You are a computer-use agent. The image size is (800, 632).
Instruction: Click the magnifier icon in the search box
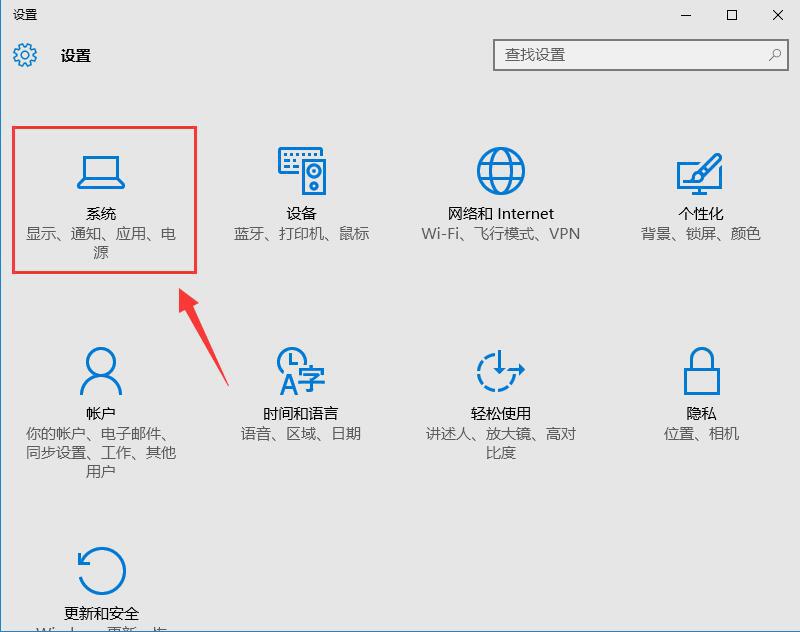[x=775, y=55]
